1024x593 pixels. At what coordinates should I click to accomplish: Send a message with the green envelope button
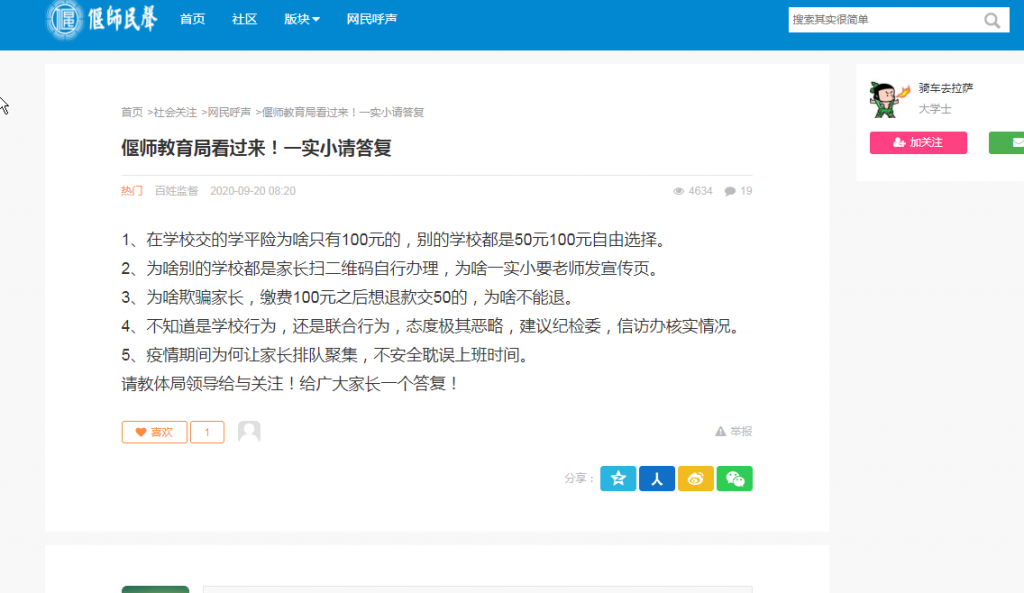click(1006, 142)
